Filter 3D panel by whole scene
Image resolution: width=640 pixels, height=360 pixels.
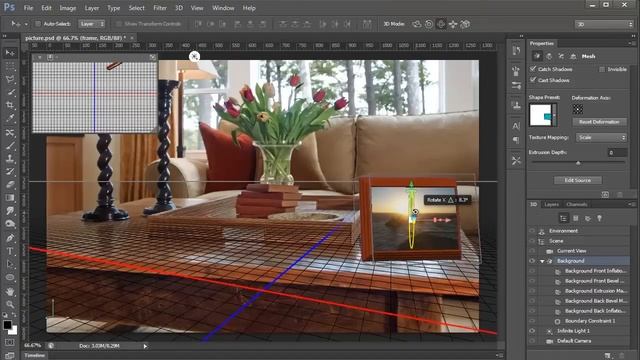tap(564, 218)
